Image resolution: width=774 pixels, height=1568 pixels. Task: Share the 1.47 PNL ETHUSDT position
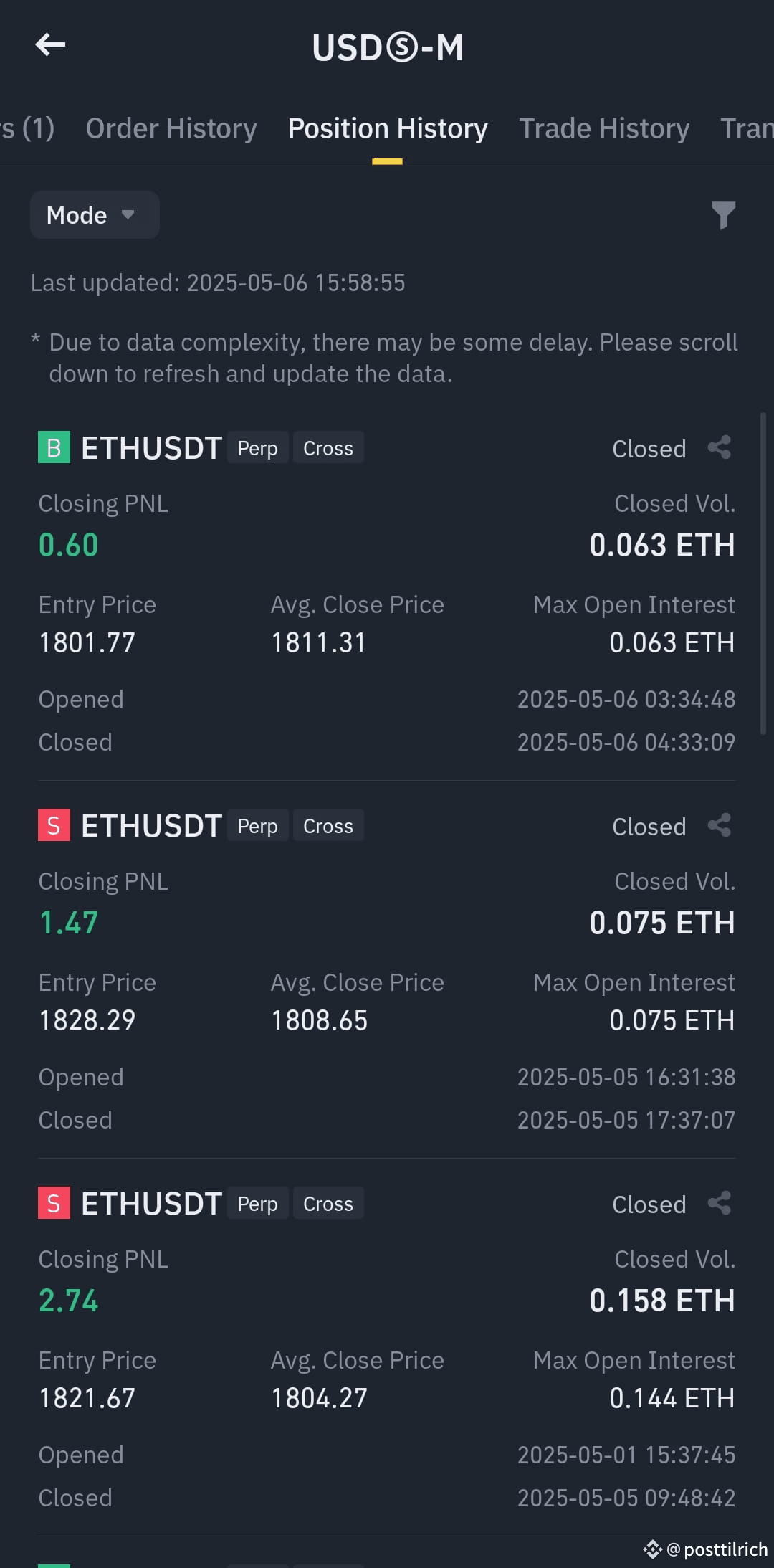[x=720, y=826]
